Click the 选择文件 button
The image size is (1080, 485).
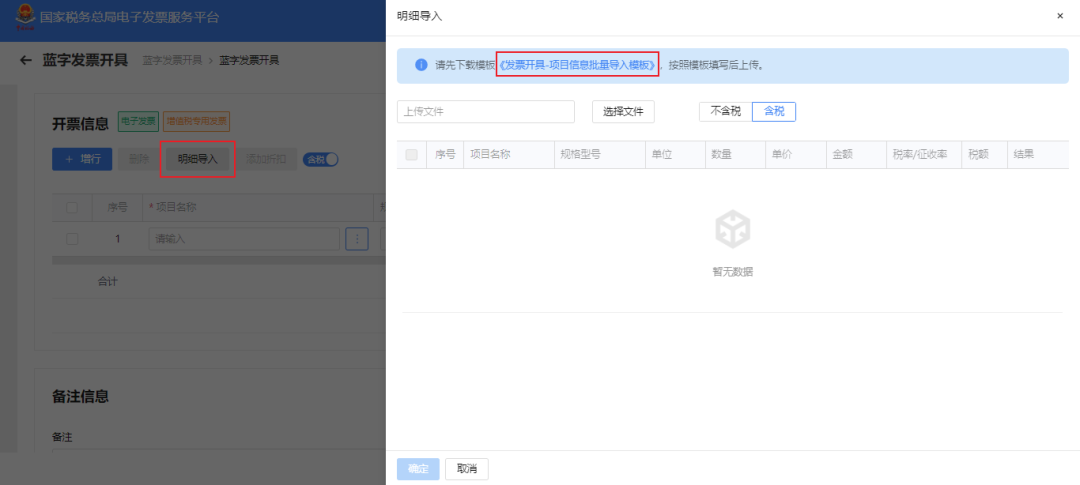click(623, 112)
